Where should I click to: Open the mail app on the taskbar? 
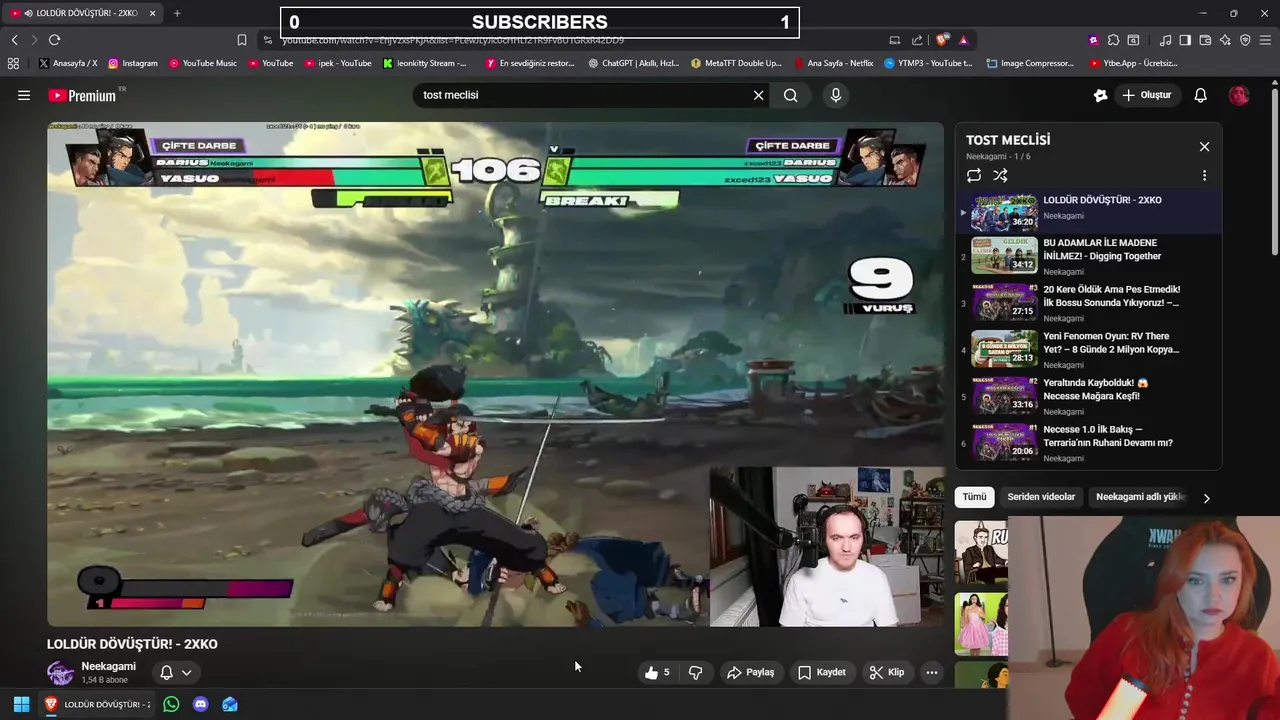[230, 704]
